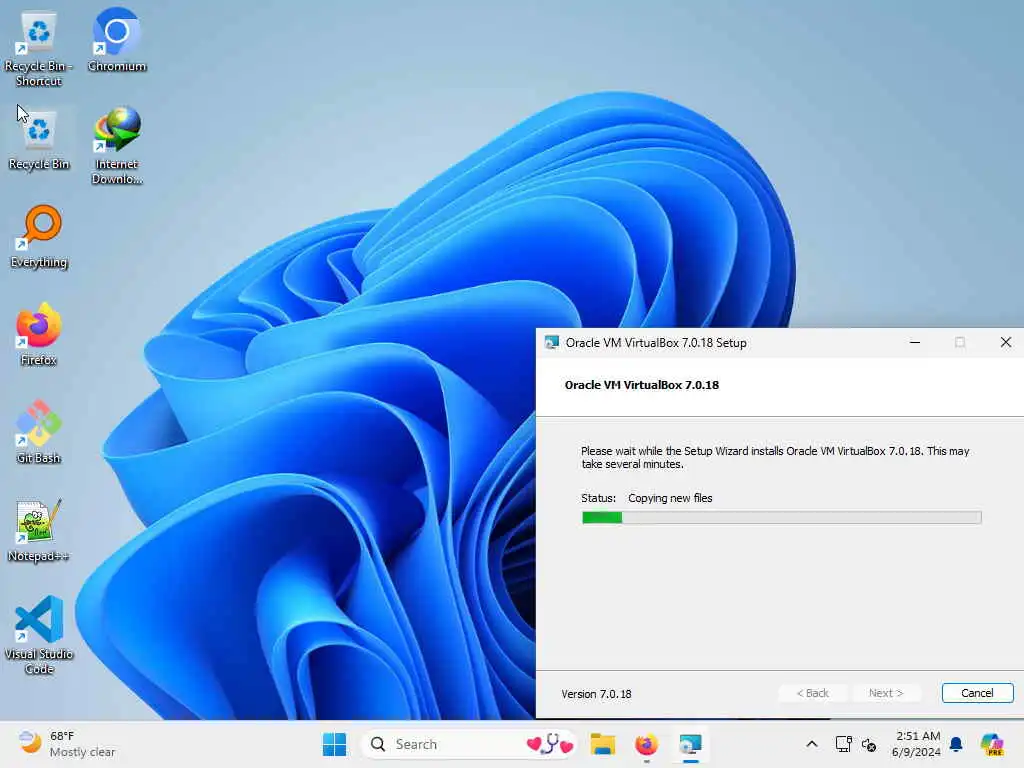Select the Internet Download Manager shortcut
1024x768 pixels.
(x=117, y=146)
